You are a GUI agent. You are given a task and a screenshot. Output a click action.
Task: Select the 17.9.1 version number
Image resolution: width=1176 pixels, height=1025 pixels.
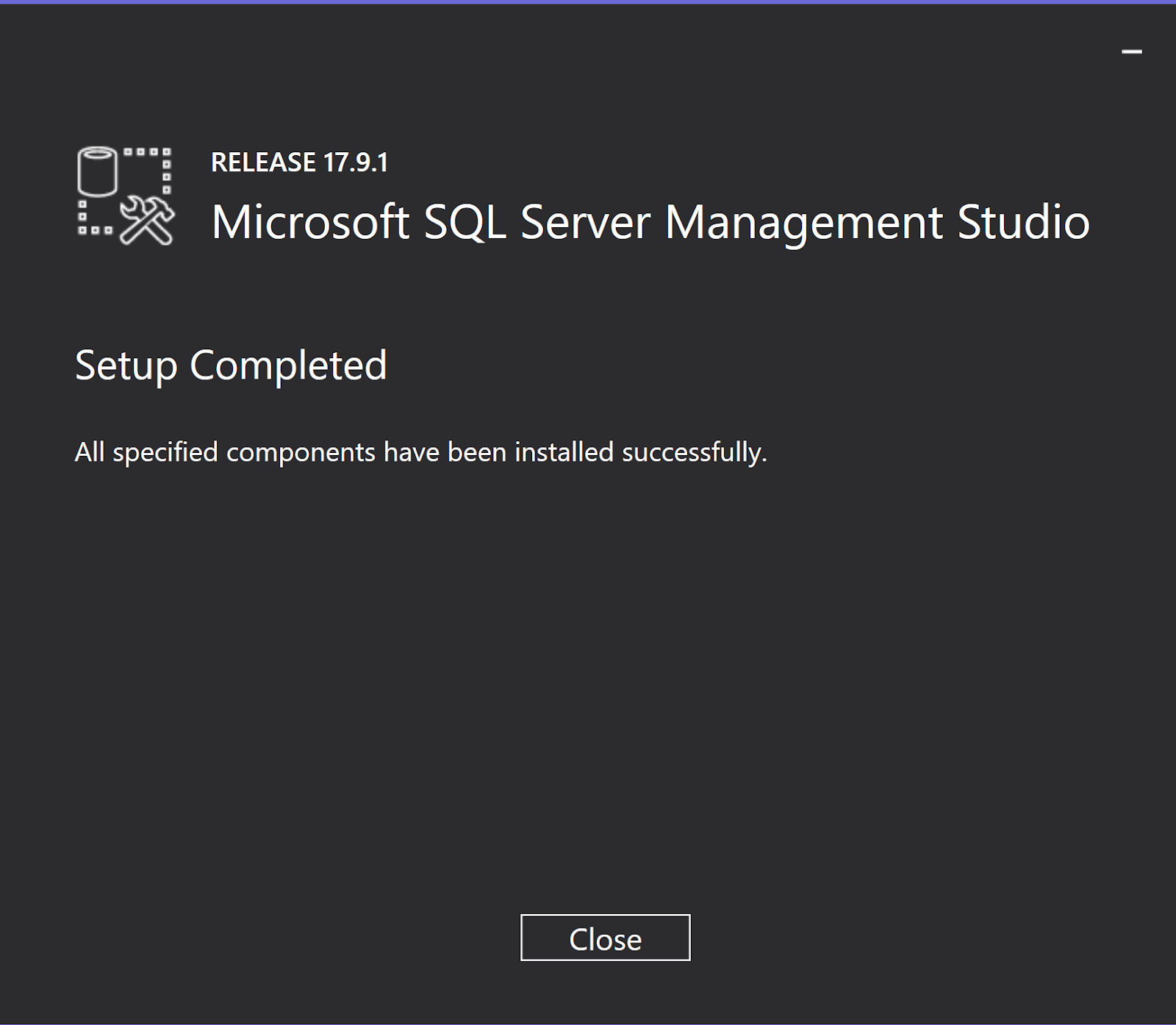point(355,162)
